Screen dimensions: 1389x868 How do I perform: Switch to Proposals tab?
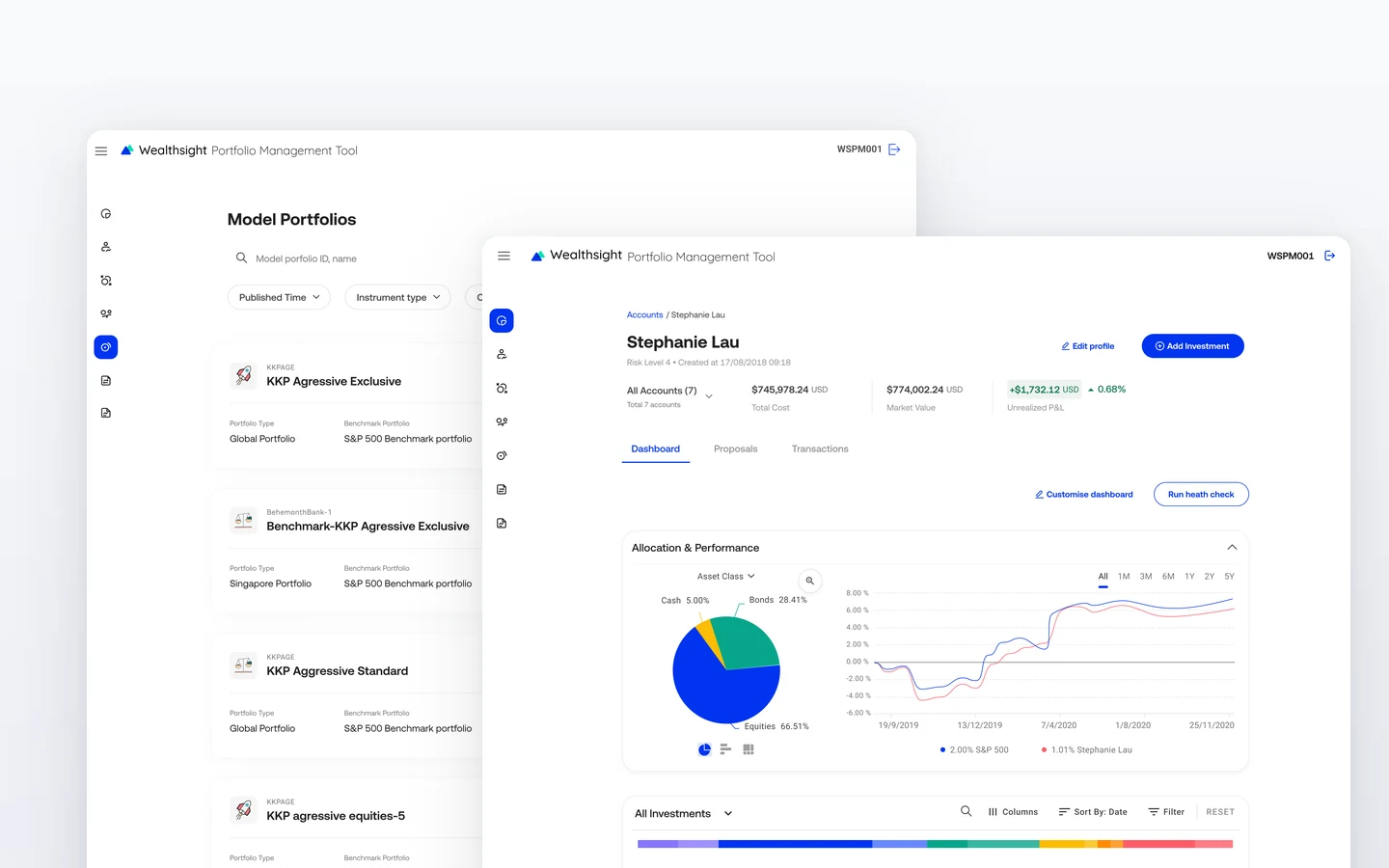(x=736, y=449)
